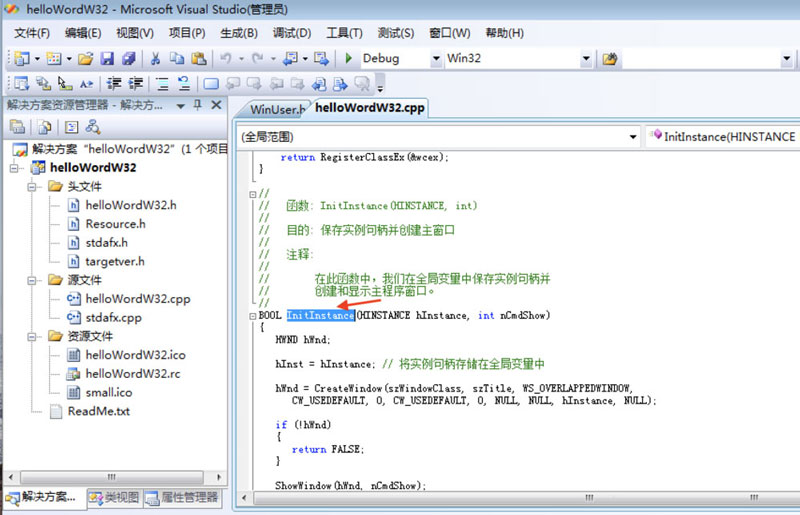This screenshot has width=800, height=515.
Task: Start debugging with green play icon
Action: 348,58
